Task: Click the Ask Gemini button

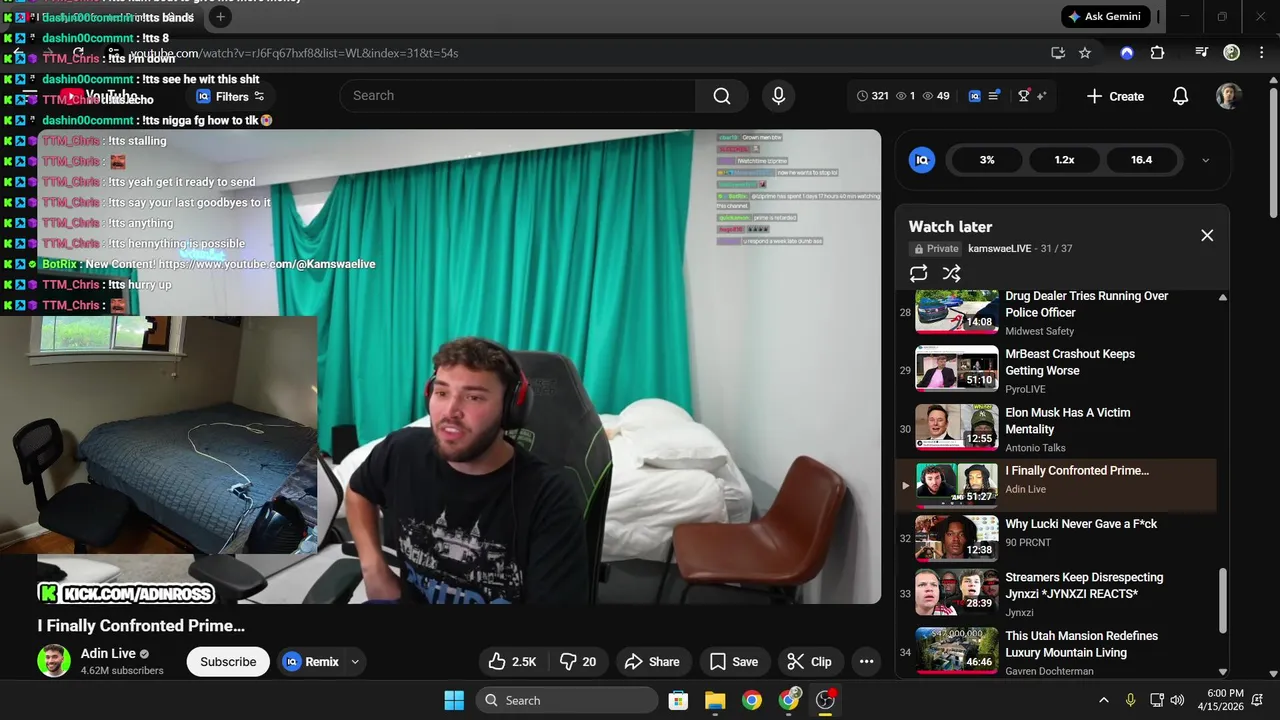Action: 1104,17
